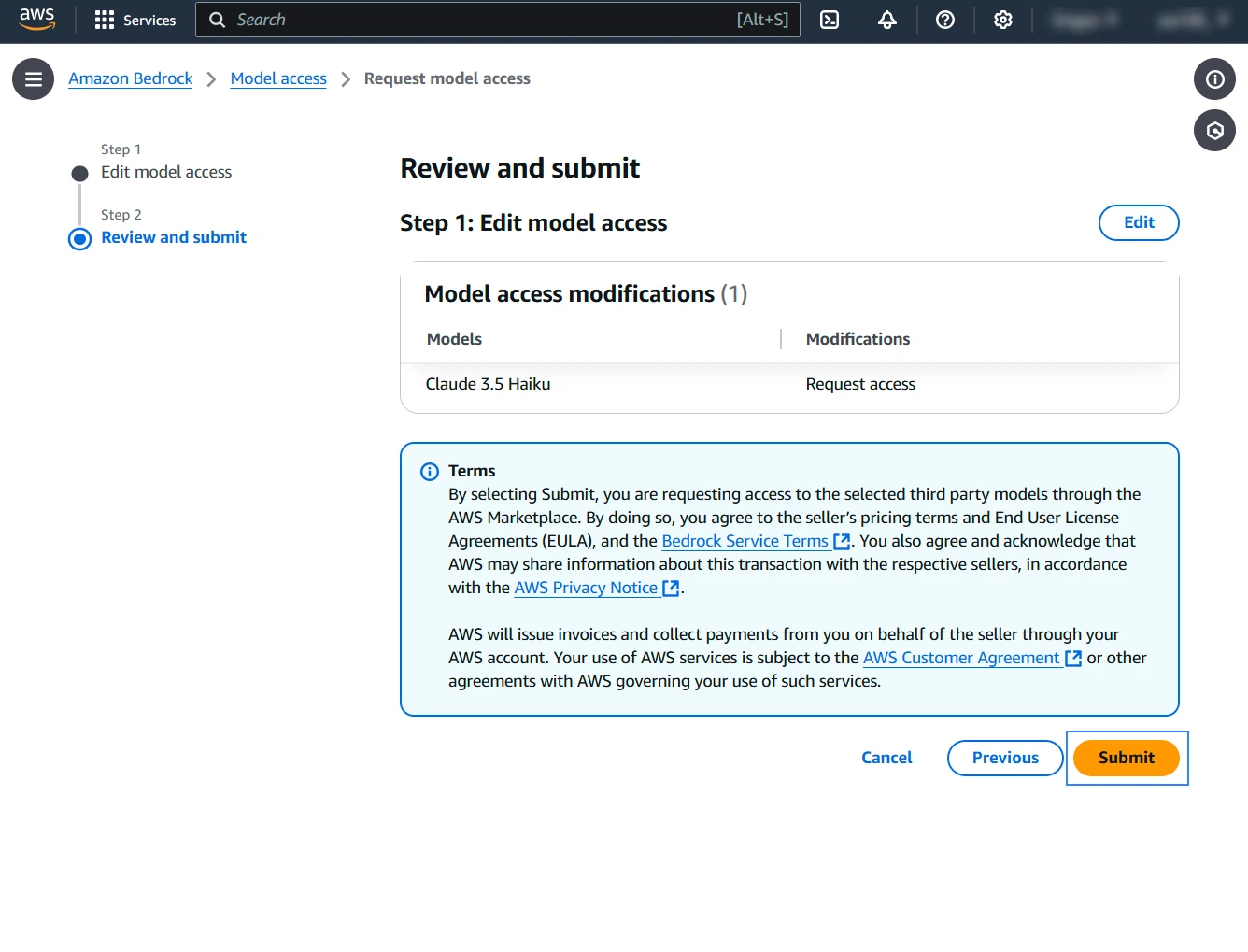
Task: Open the notifications bell icon
Action: pyautogui.click(x=887, y=20)
